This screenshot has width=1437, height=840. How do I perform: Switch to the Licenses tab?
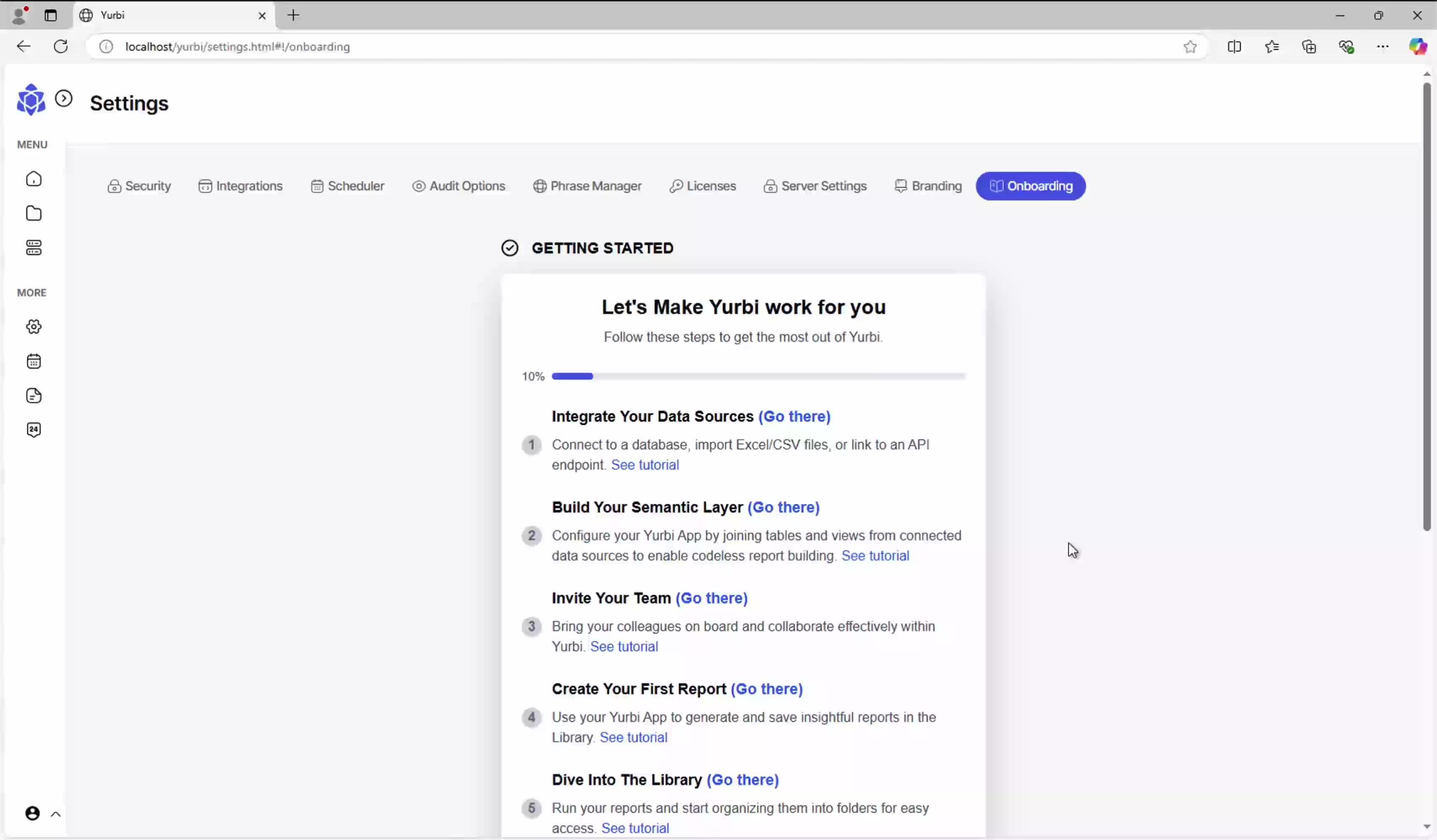(703, 186)
